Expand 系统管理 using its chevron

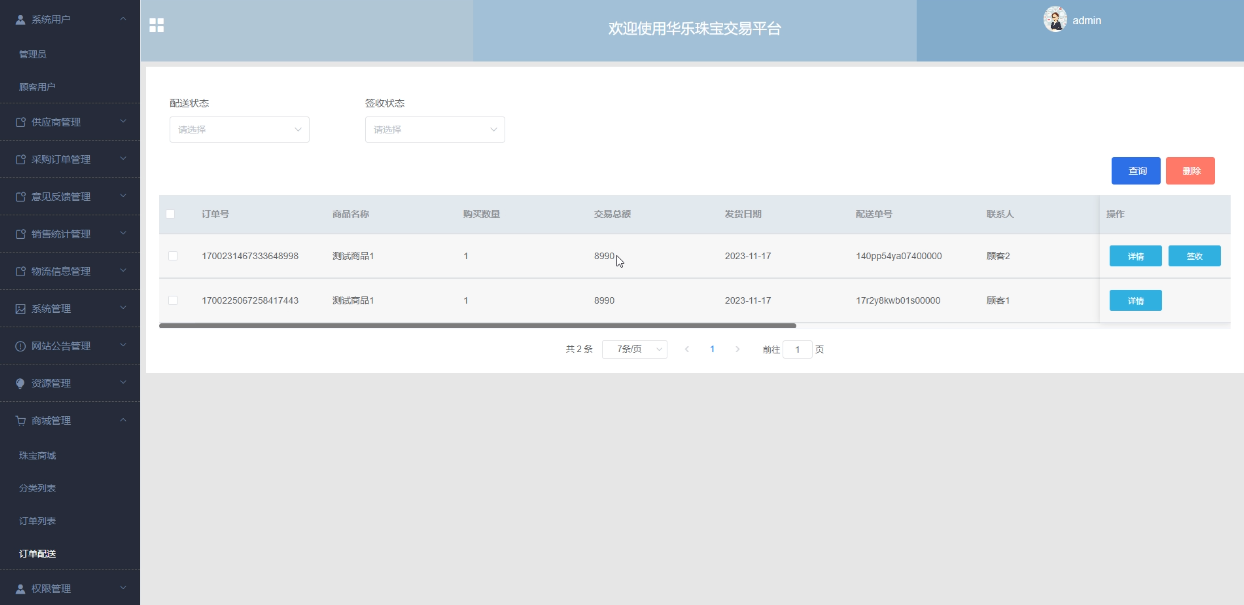point(123,308)
